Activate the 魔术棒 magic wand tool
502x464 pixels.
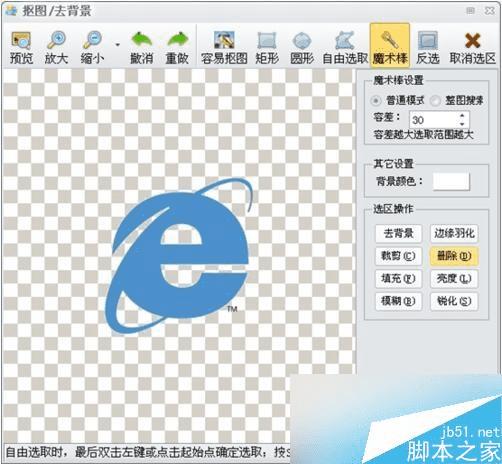coord(390,45)
